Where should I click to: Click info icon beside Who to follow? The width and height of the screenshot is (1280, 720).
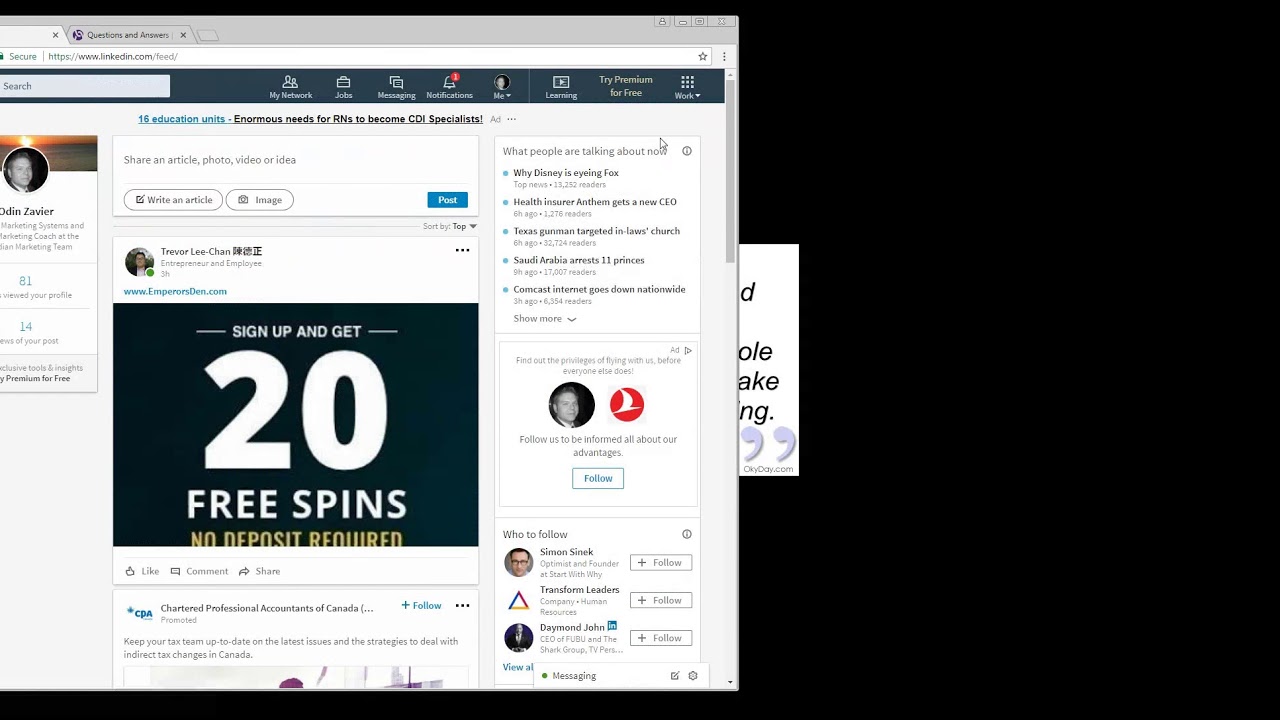[687, 534]
